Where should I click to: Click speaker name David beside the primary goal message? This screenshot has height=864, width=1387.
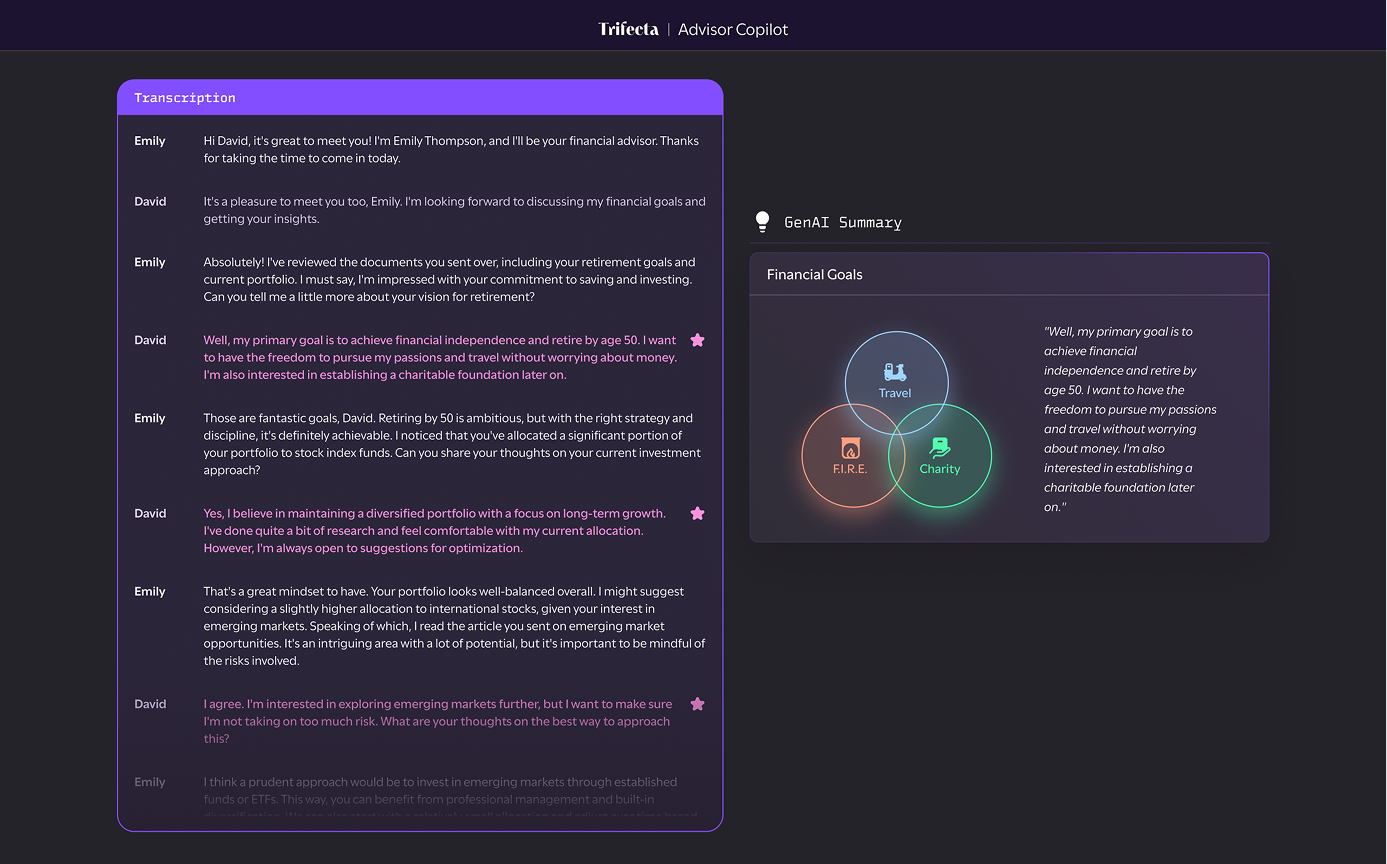click(x=150, y=340)
